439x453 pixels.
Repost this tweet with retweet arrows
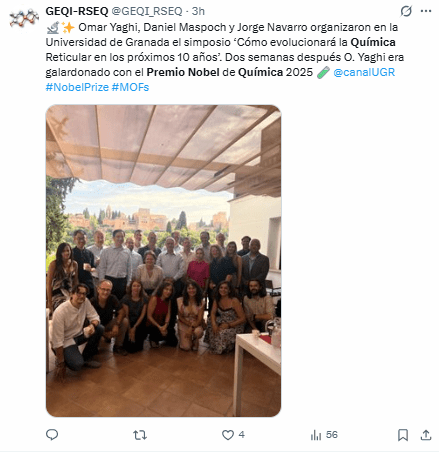coord(140,435)
